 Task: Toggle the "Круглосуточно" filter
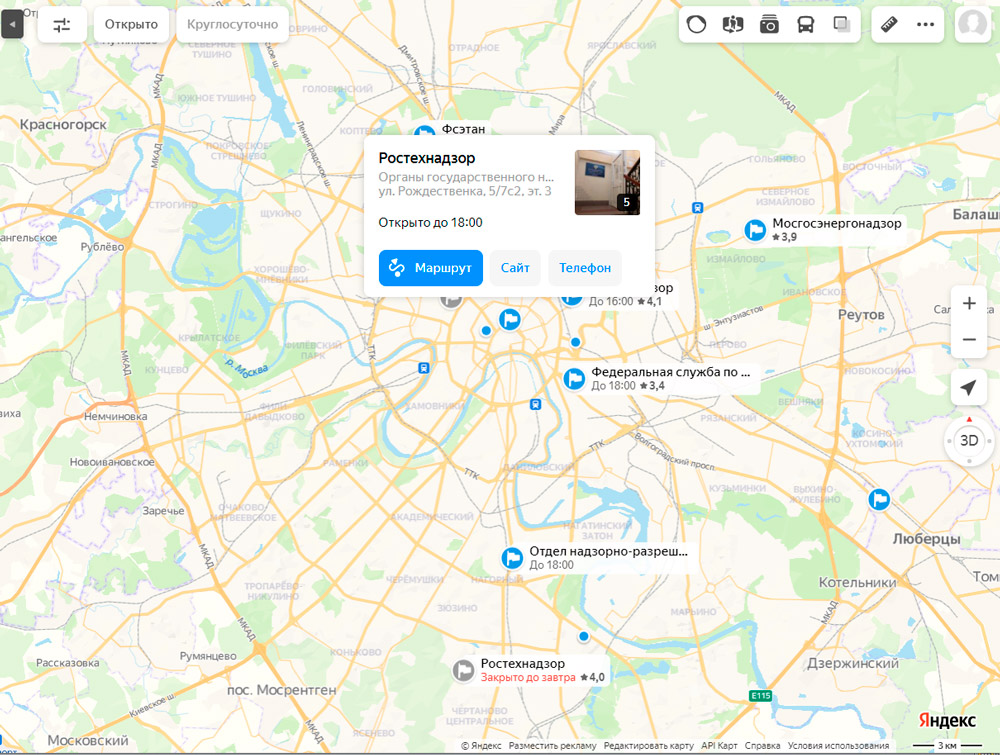pos(233,24)
